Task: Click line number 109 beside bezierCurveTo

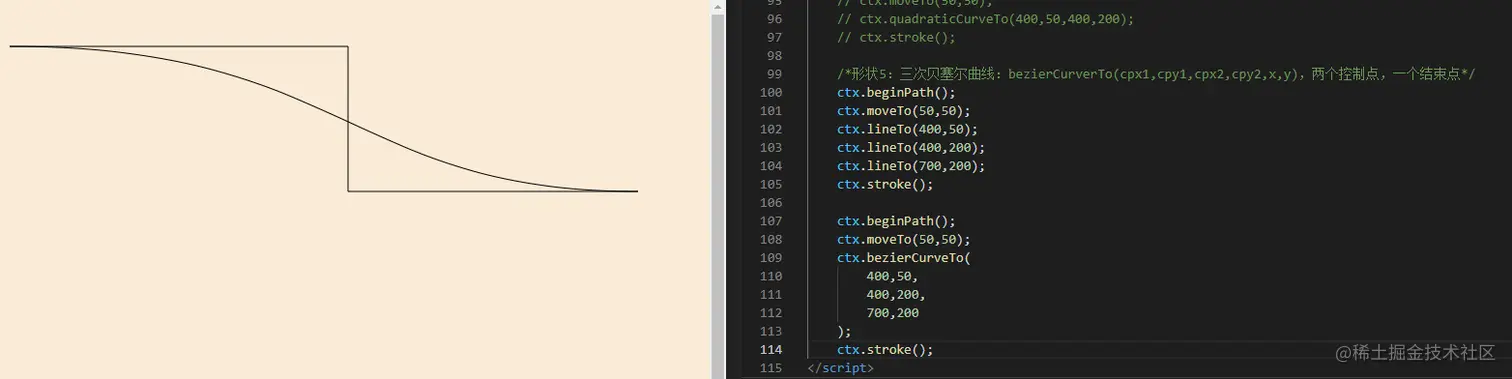Action: click(x=771, y=258)
